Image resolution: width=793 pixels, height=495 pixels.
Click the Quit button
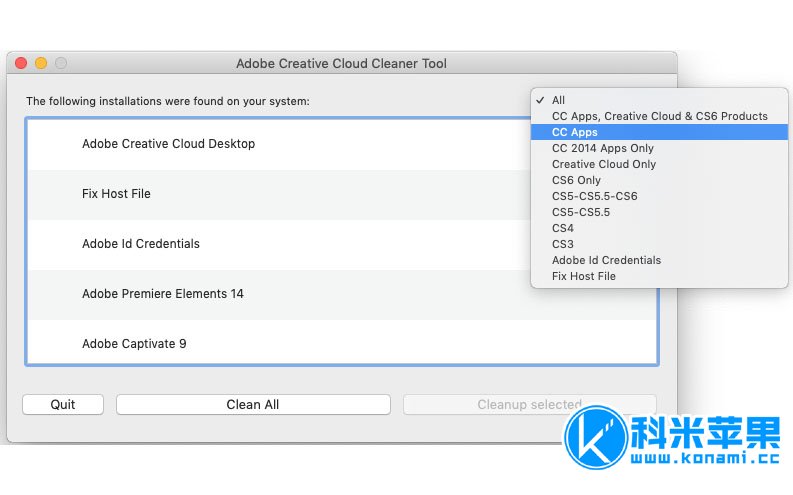[x=63, y=404]
